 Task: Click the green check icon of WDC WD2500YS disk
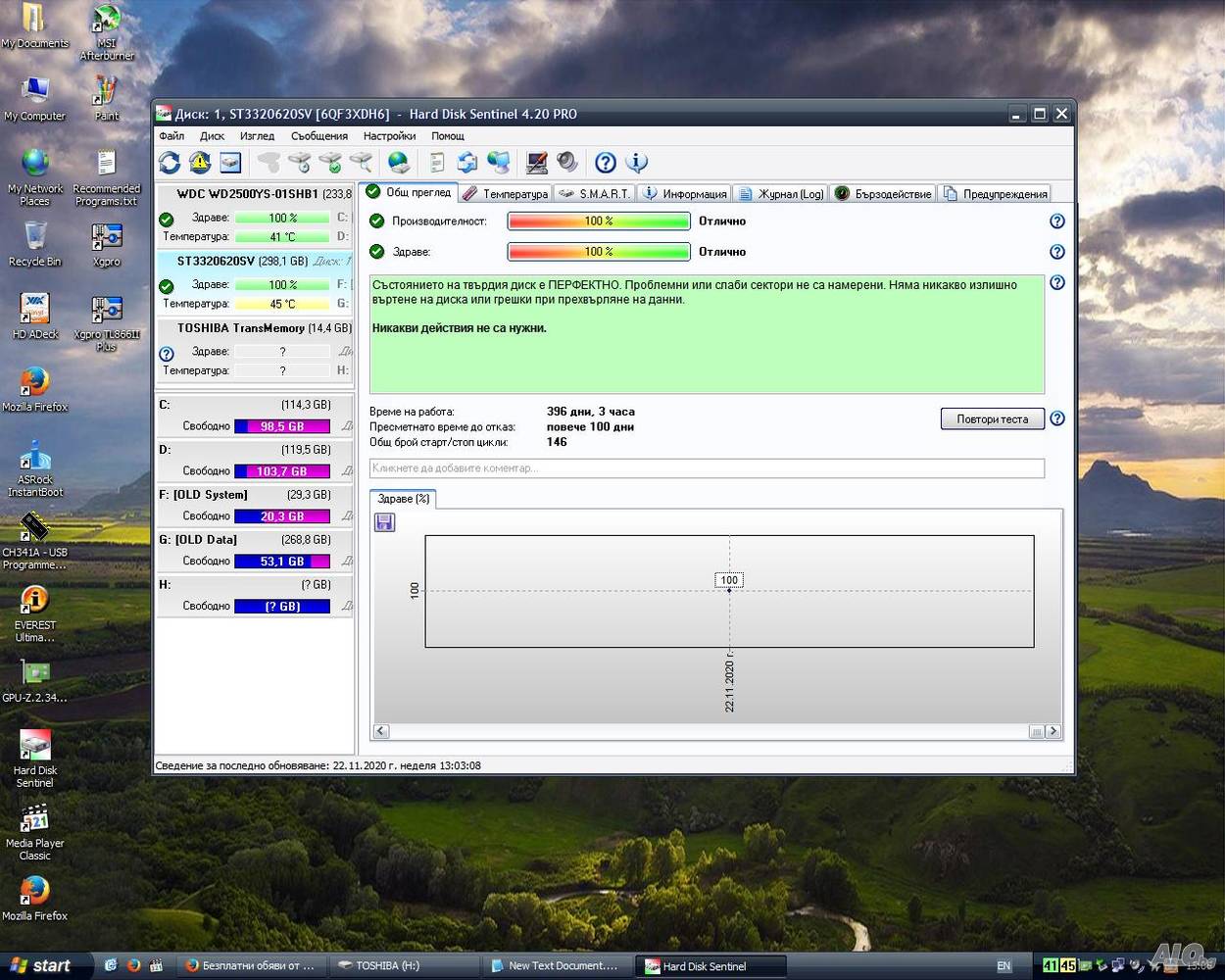tap(167, 220)
